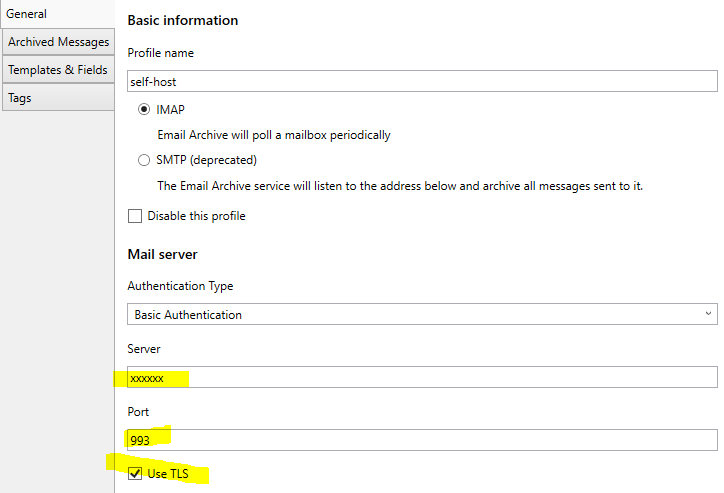
Task: Focus the Profile name field containing self-host
Action: (422, 81)
